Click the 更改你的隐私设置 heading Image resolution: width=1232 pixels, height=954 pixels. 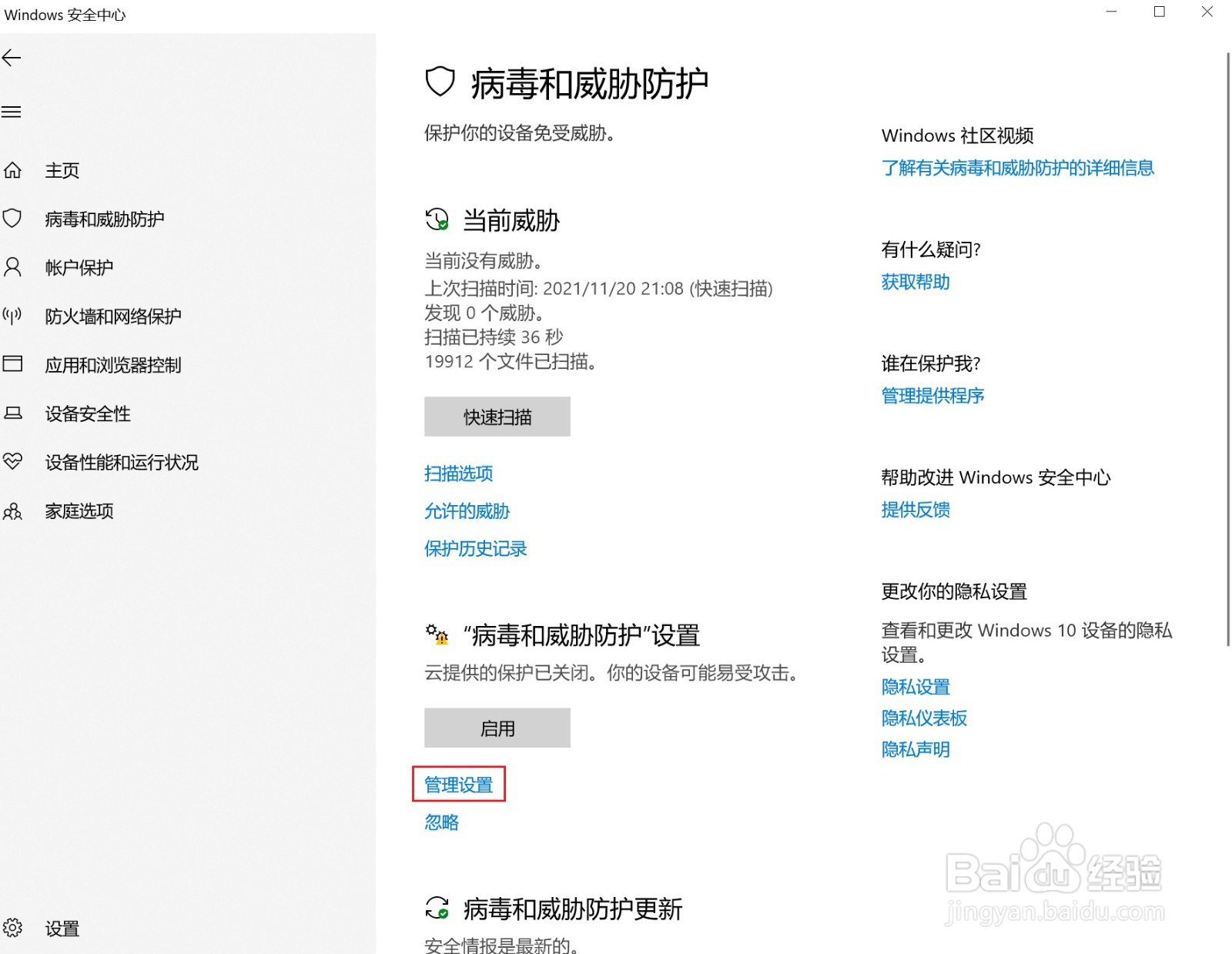coord(954,591)
